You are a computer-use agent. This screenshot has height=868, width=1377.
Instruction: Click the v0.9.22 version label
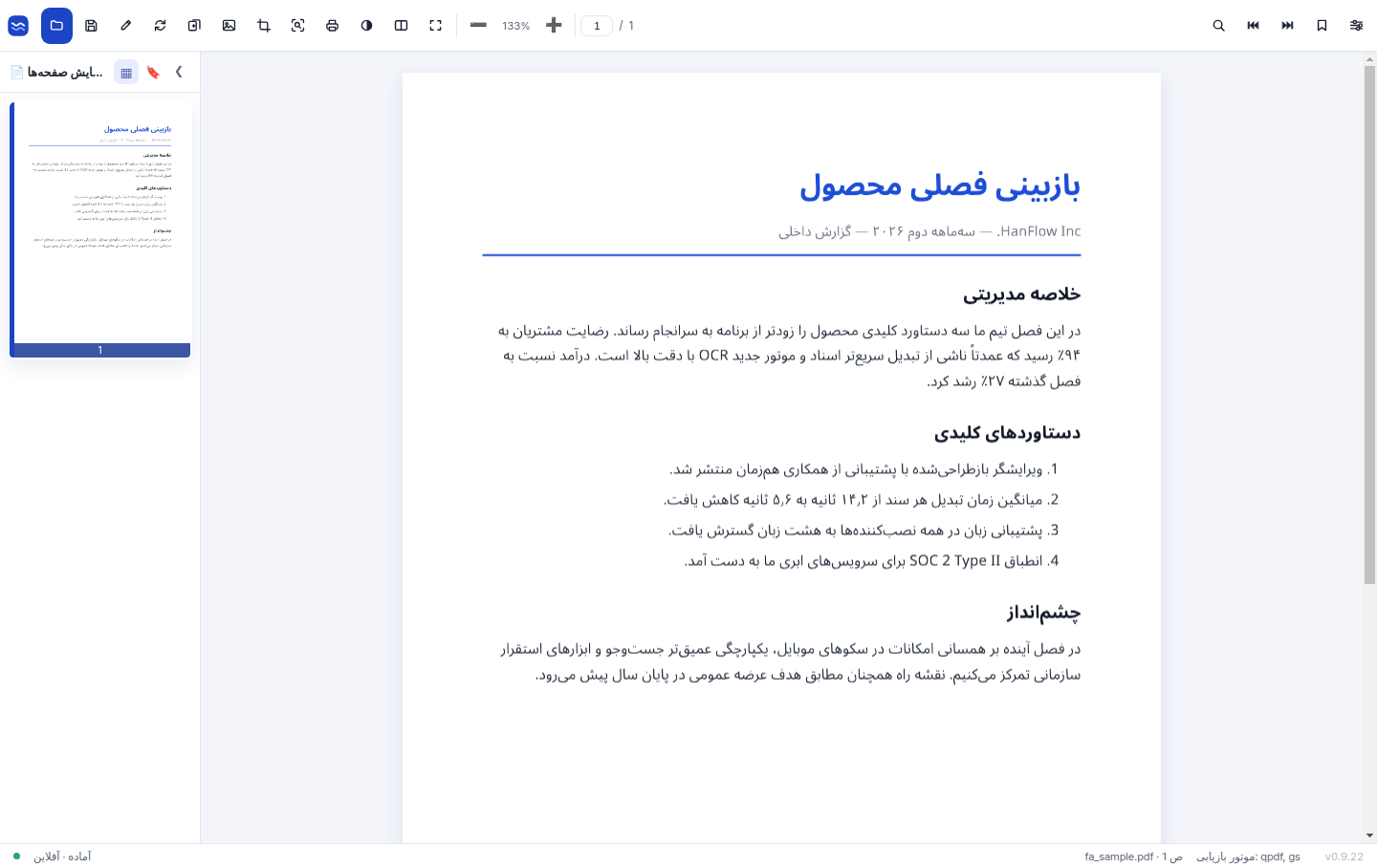coord(1344,857)
